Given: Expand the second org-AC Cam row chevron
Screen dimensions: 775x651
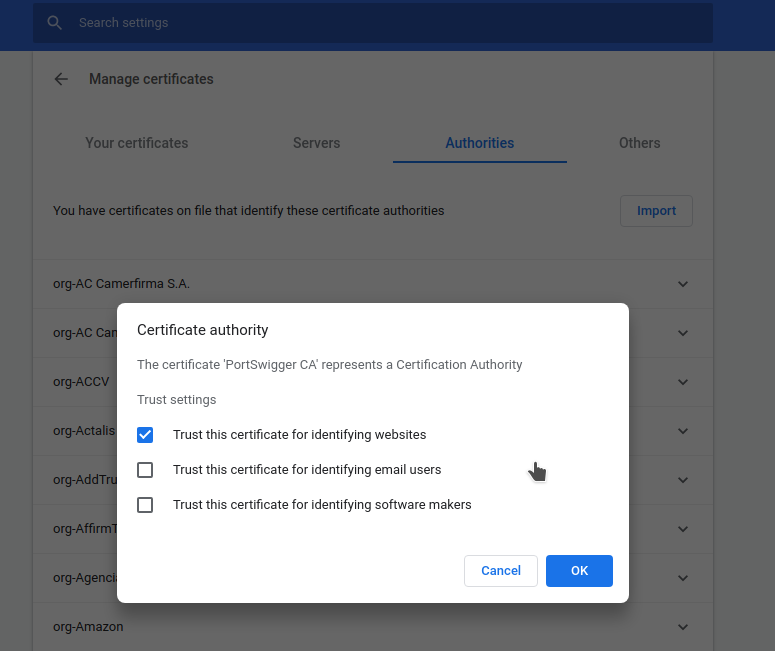Looking at the screenshot, I should click(683, 333).
